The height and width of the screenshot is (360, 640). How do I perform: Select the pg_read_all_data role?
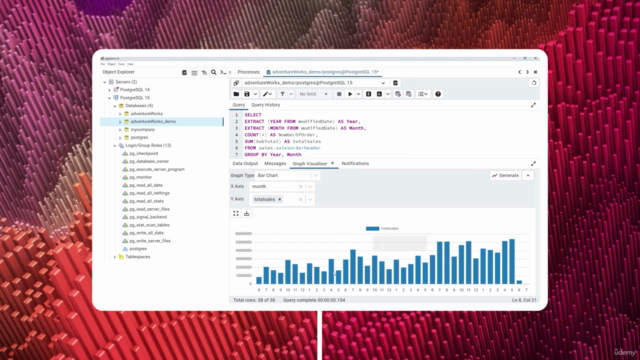pos(146,185)
